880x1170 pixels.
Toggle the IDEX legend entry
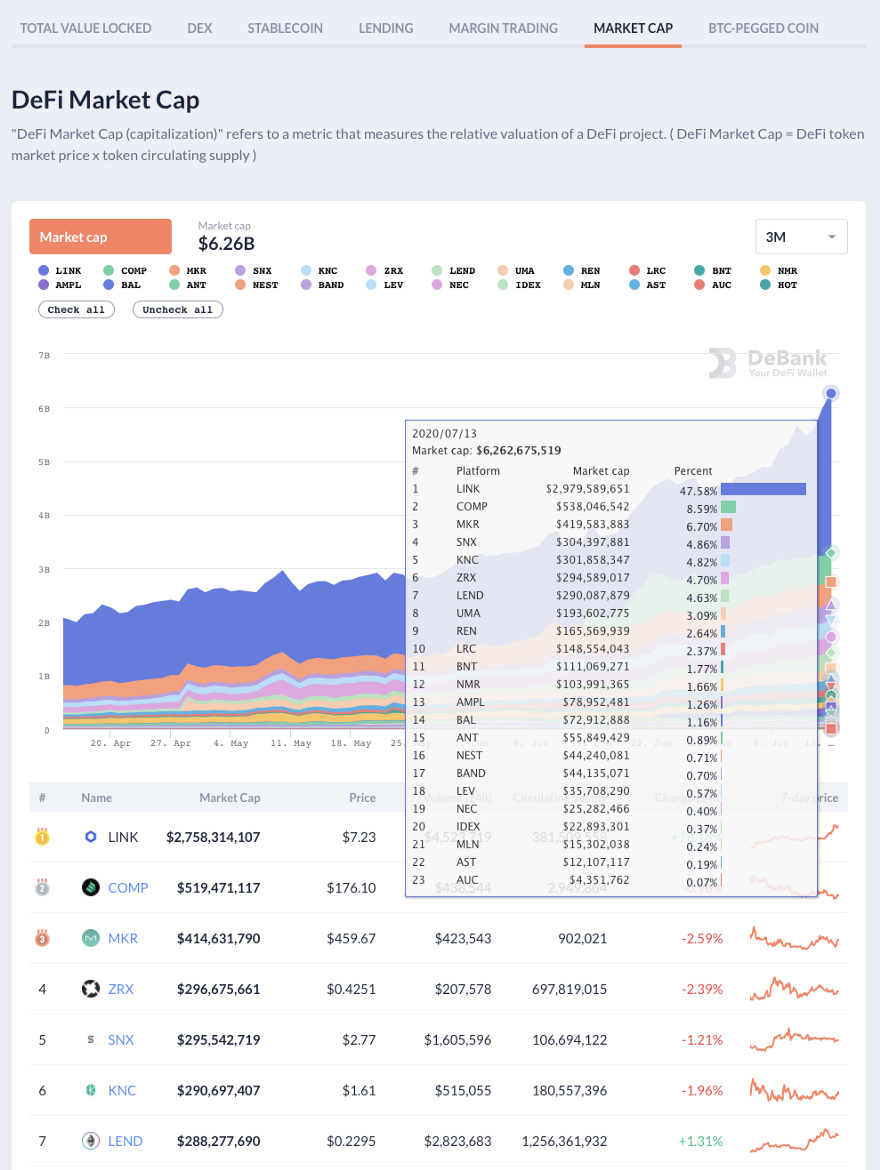click(519, 285)
